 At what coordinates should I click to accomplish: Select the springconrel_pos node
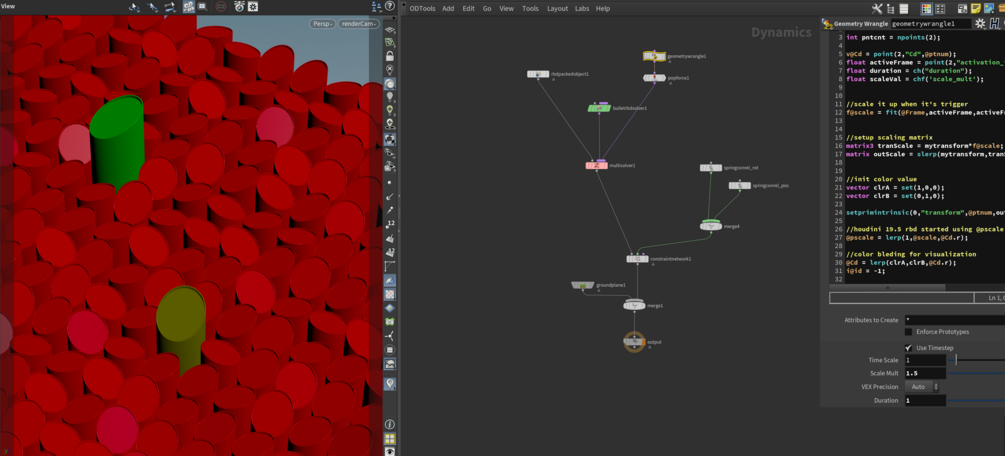[740, 185]
